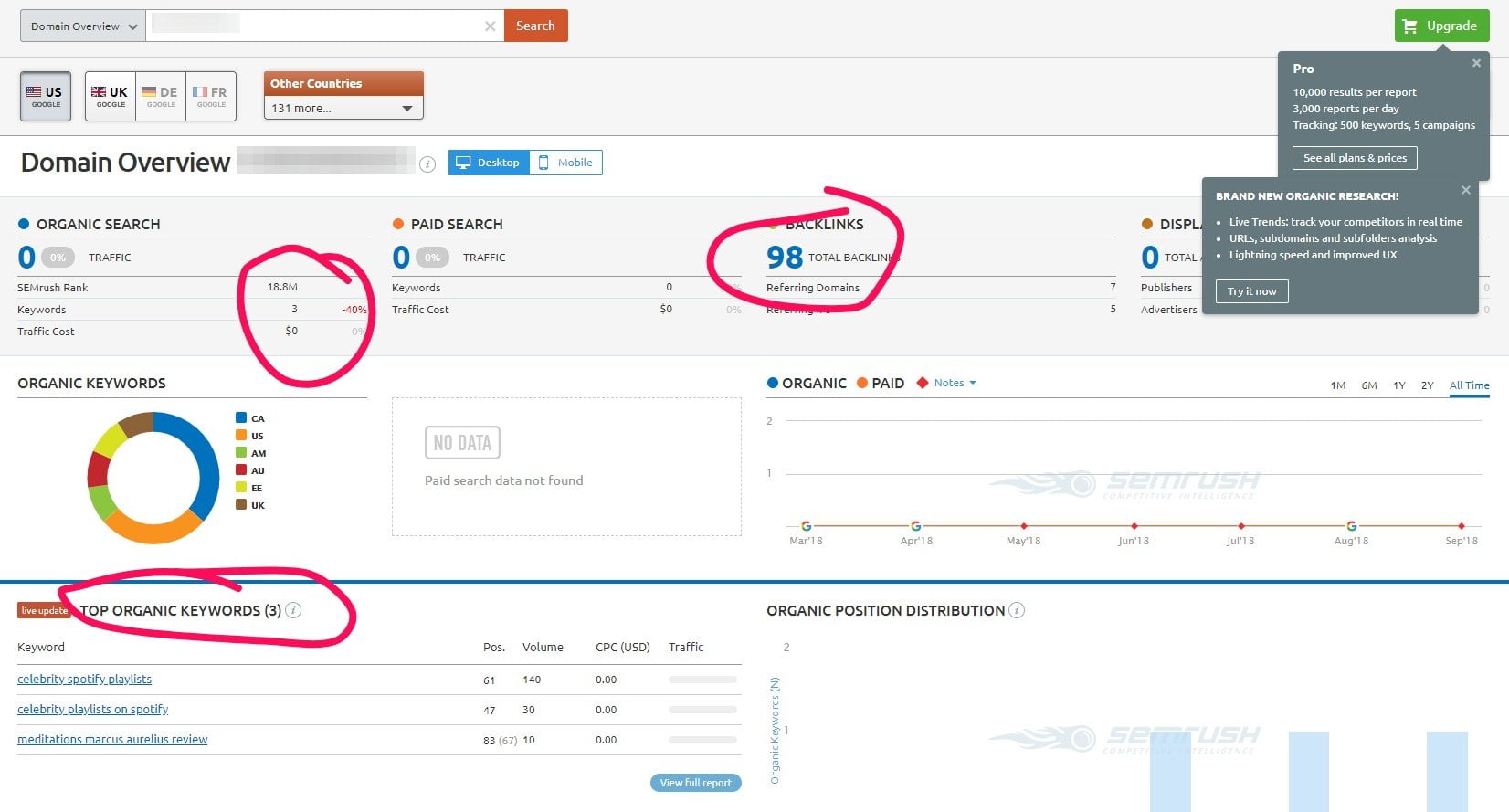Click the green Upgrade button
The image size is (1509, 812).
(1441, 26)
